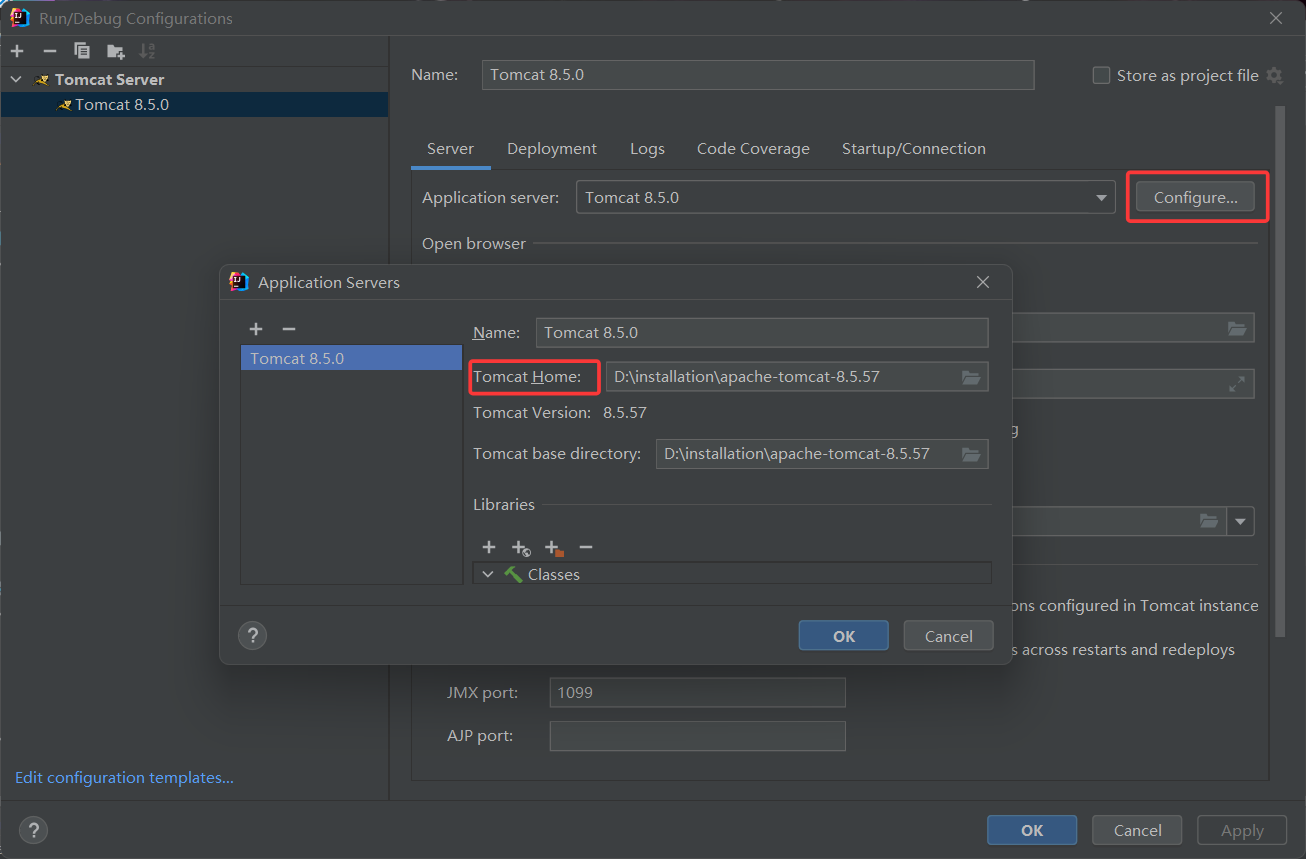Image resolution: width=1306 pixels, height=859 pixels.
Task: Remove the selected server in the Application Servers dialog
Action: (289, 329)
